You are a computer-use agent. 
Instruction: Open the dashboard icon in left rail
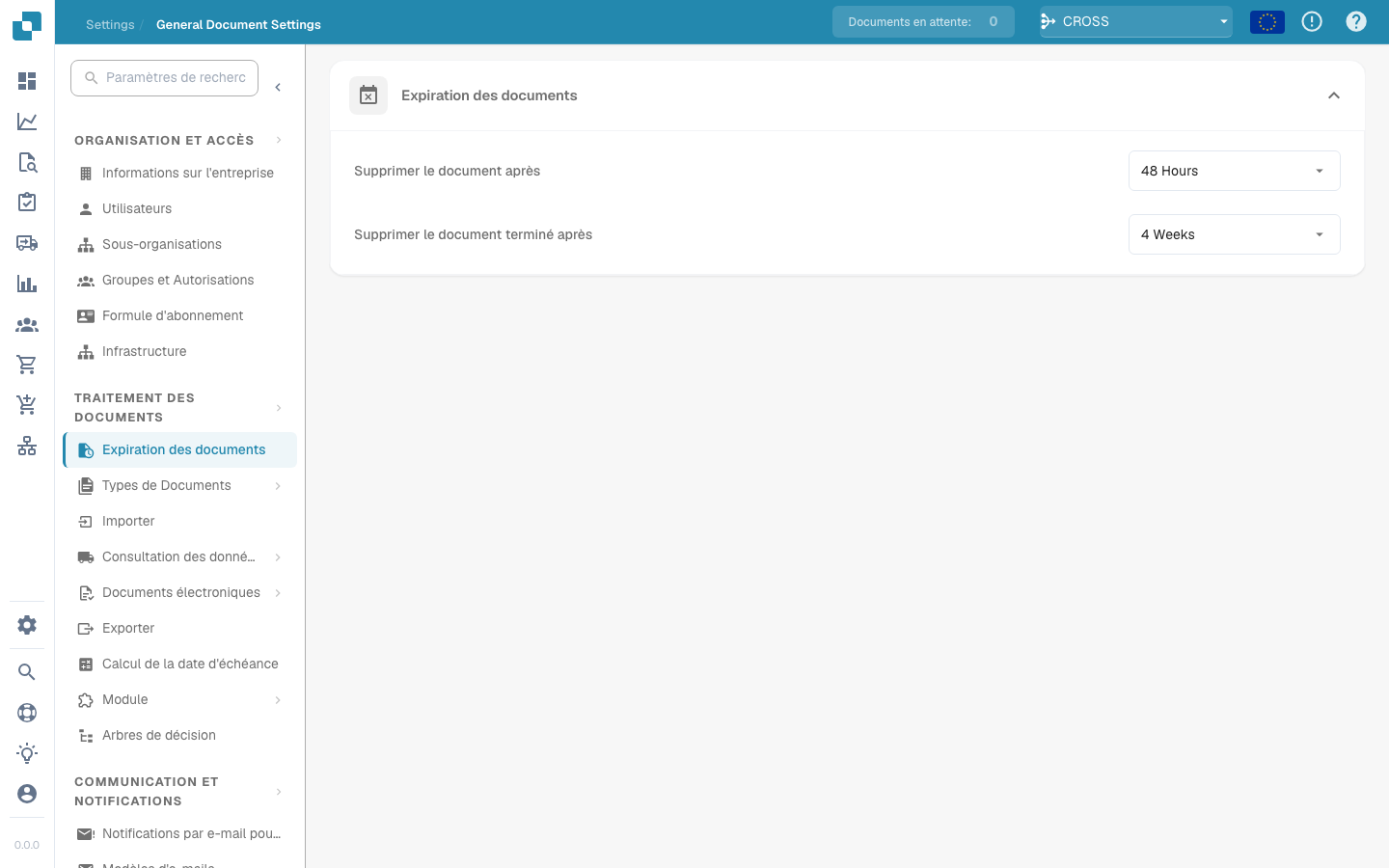(27, 81)
